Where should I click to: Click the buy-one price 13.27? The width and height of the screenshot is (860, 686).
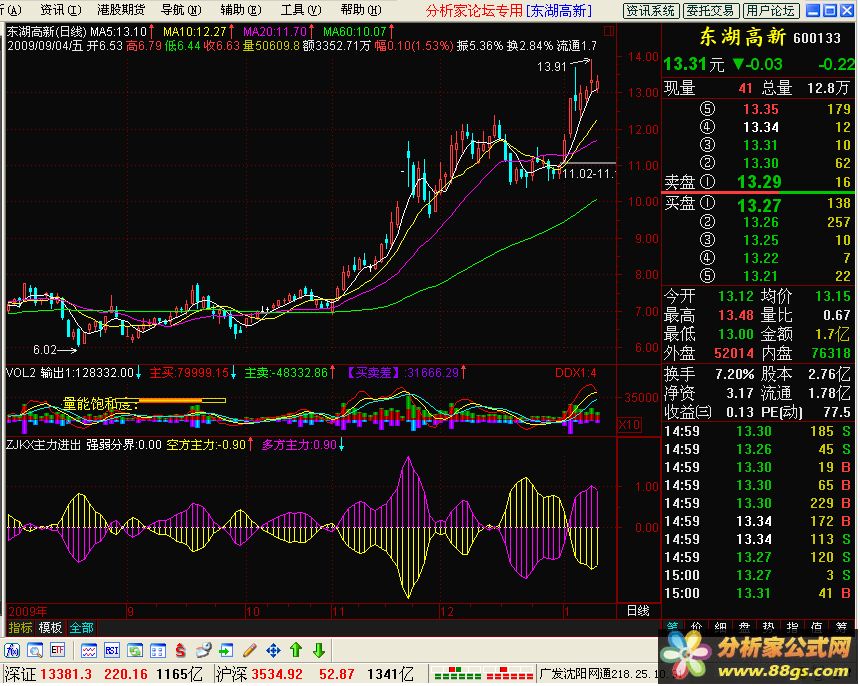pos(759,206)
